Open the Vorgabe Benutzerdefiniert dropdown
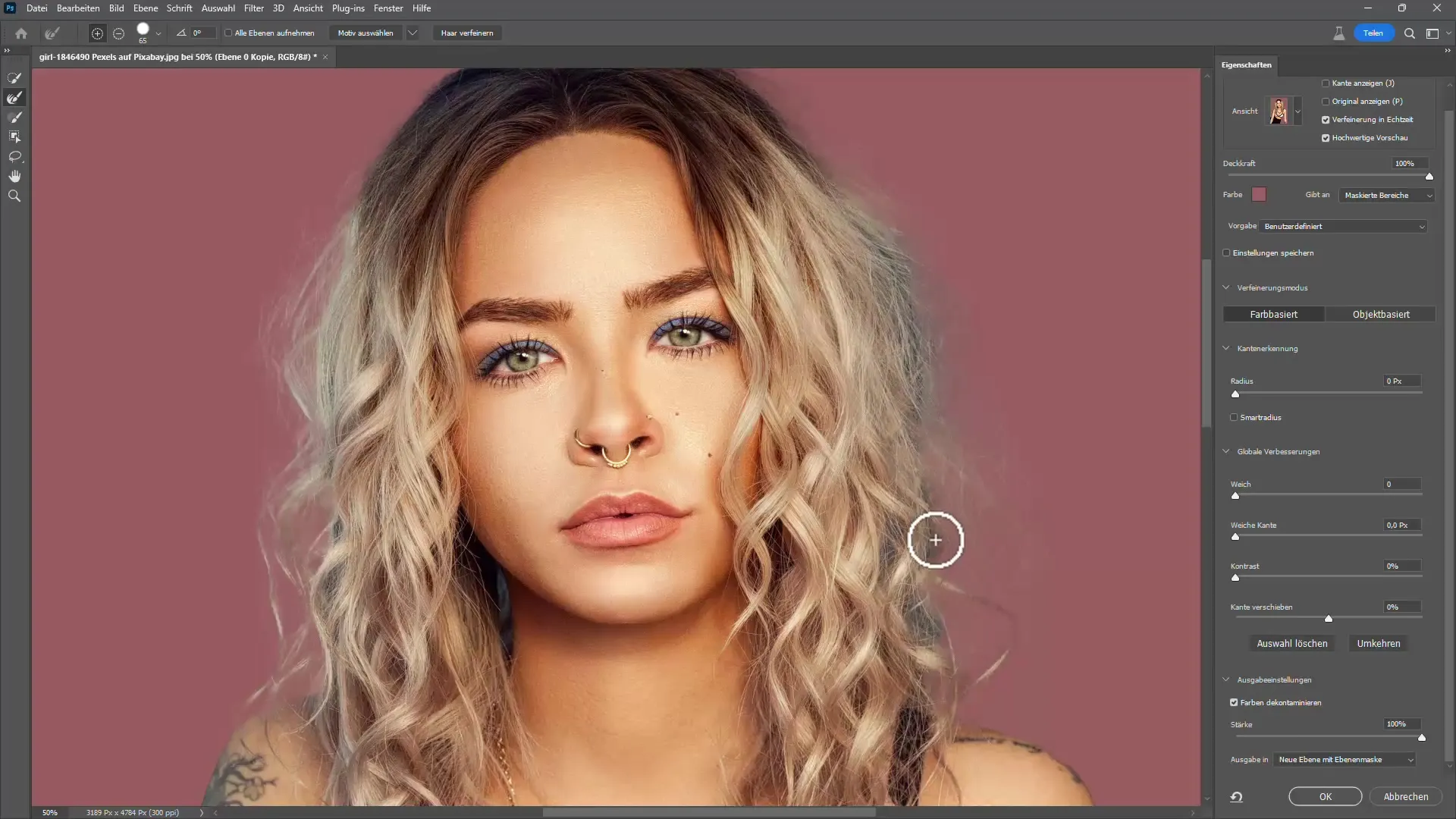 [1343, 227]
